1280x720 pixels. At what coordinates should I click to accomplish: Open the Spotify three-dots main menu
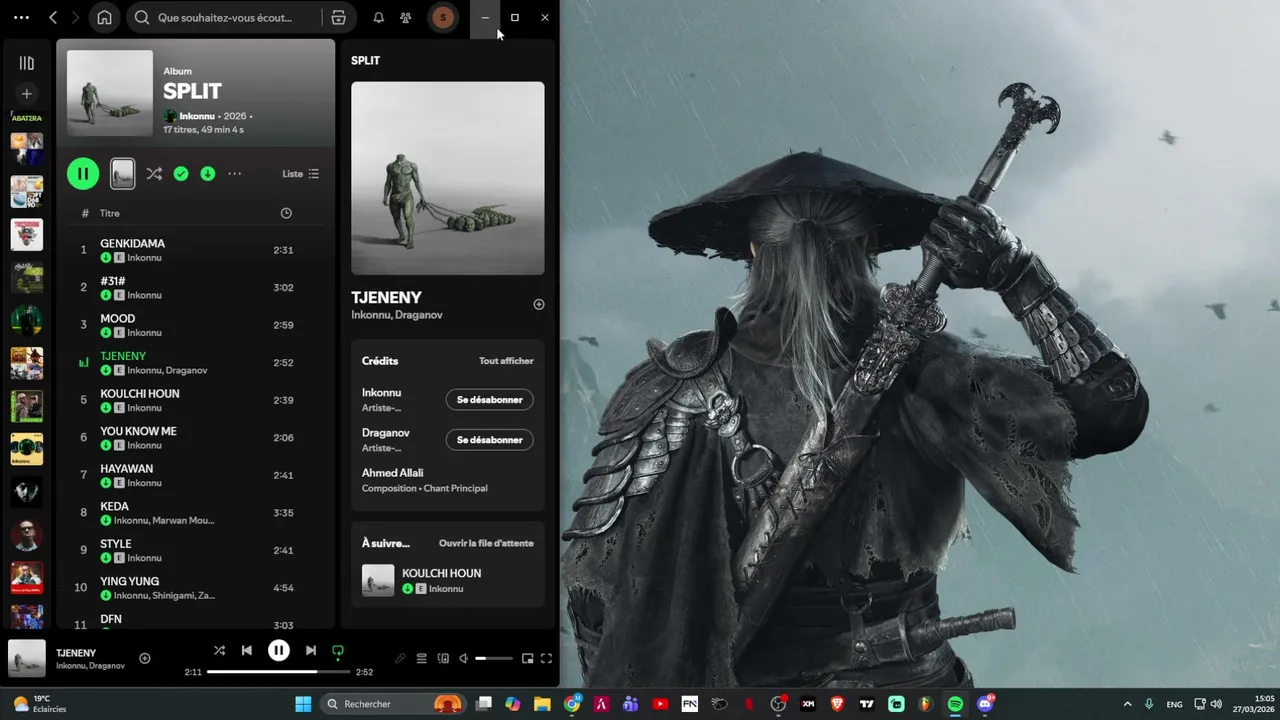(x=21, y=17)
